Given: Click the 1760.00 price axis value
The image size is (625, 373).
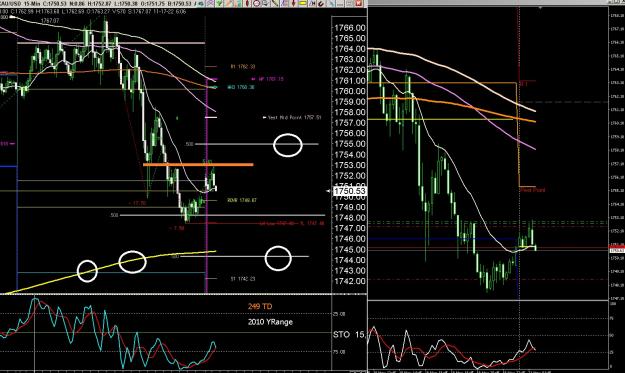Looking at the screenshot, I should 350,91.
